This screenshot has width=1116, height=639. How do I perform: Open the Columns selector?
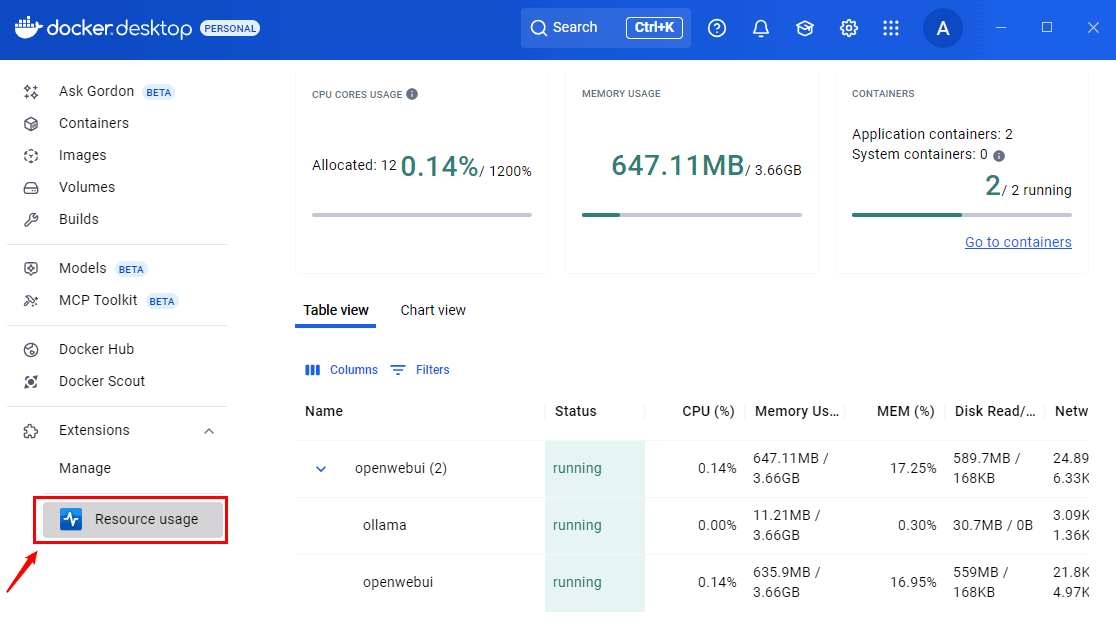(341, 370)
